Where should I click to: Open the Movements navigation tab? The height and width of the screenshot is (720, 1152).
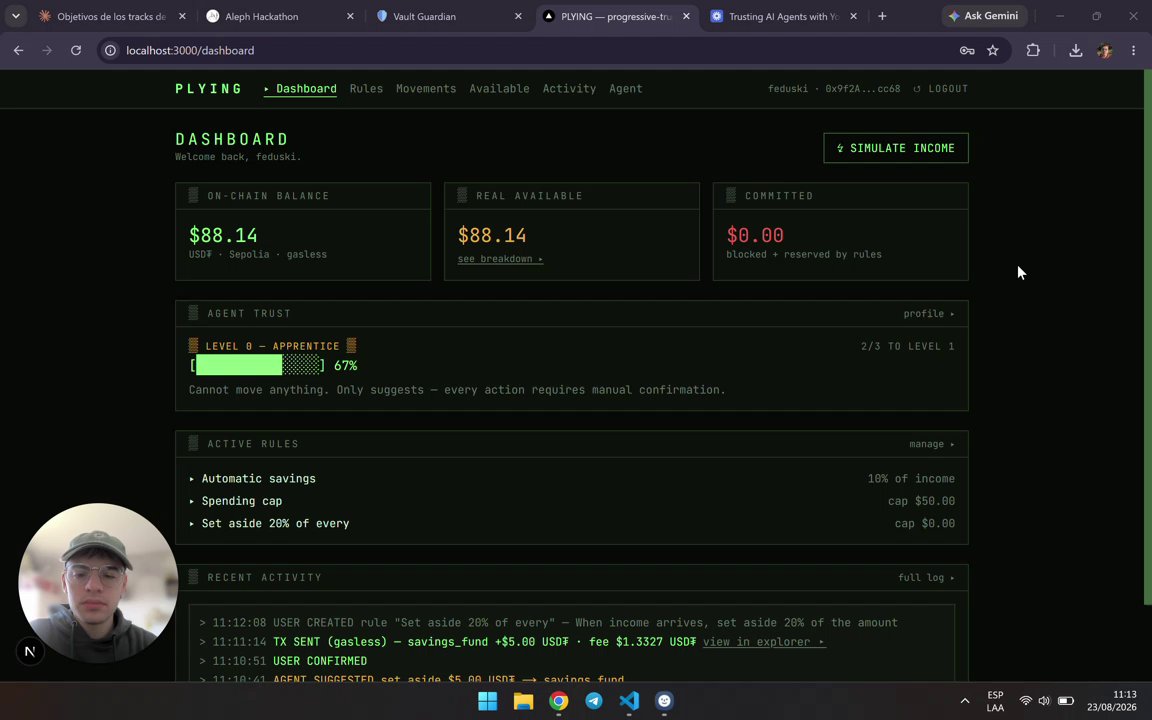coord(426,88)
